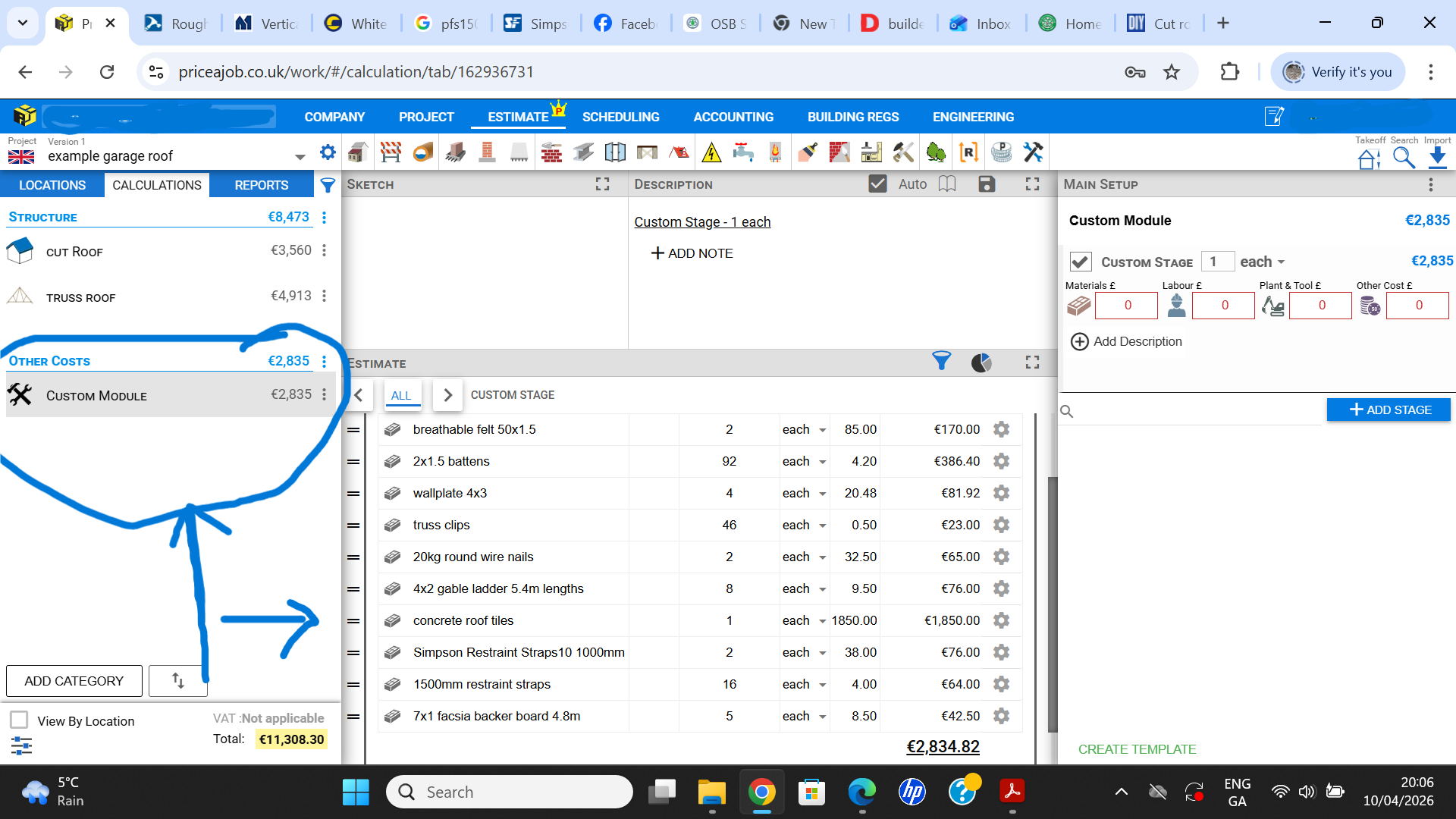Screen dimensions: 1456x819
Task: Open the Custom Module options menu
Action: [325, 394]
